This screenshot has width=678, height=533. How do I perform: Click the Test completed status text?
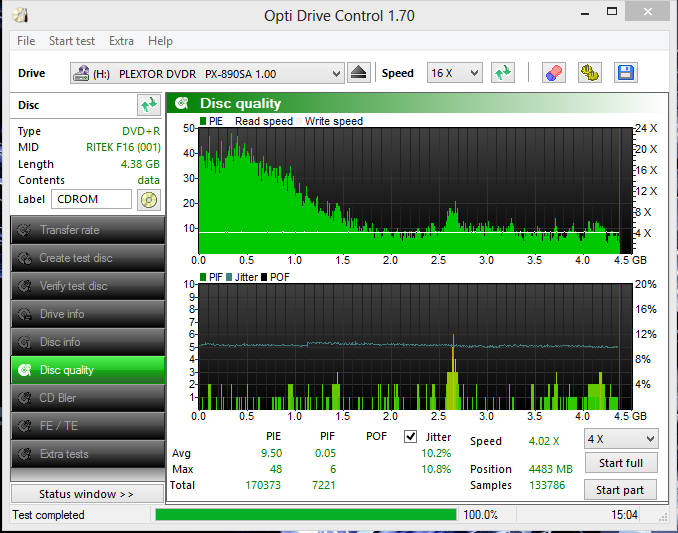point(48,515)
